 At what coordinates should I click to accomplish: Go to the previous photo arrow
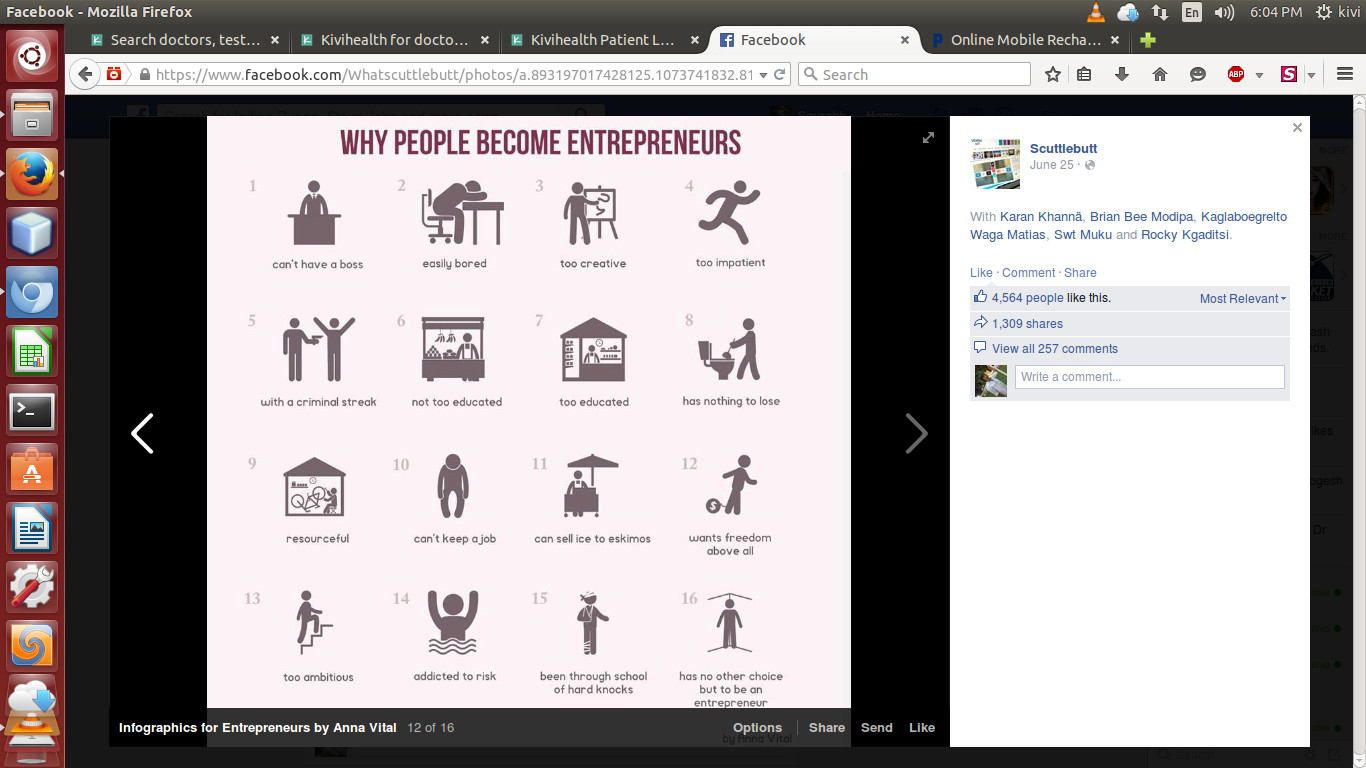[142, 434]
